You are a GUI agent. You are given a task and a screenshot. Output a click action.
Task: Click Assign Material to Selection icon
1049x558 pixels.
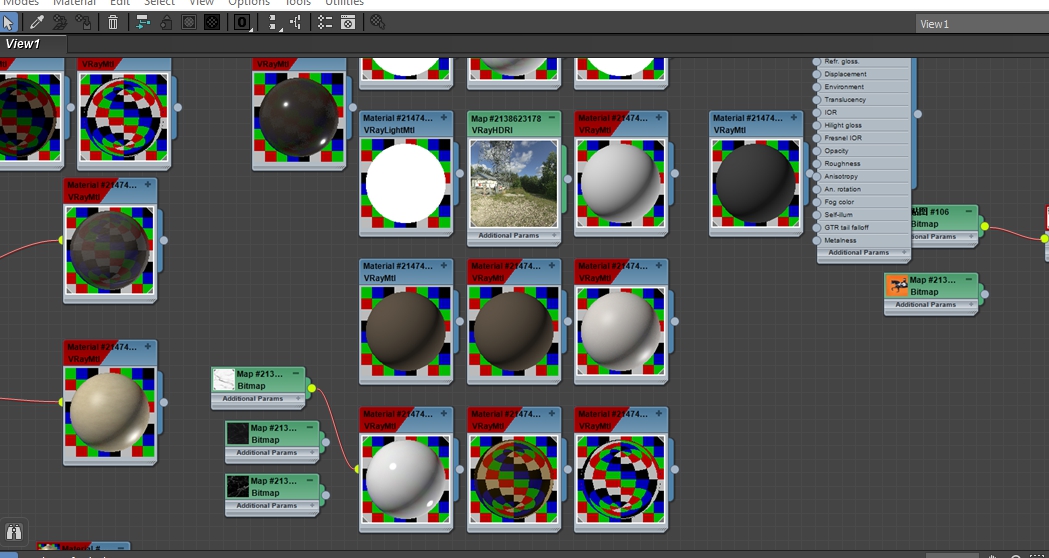tap(83, 21)
